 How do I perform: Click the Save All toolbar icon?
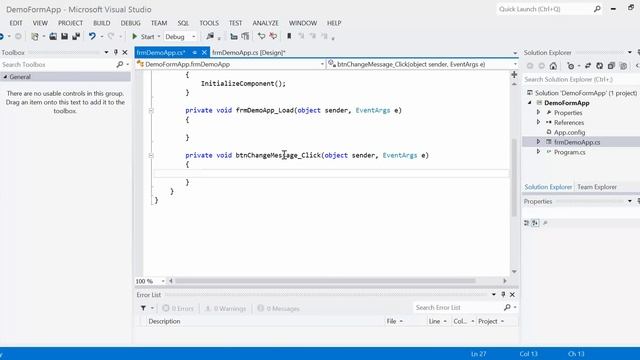[x=76, y=36]
